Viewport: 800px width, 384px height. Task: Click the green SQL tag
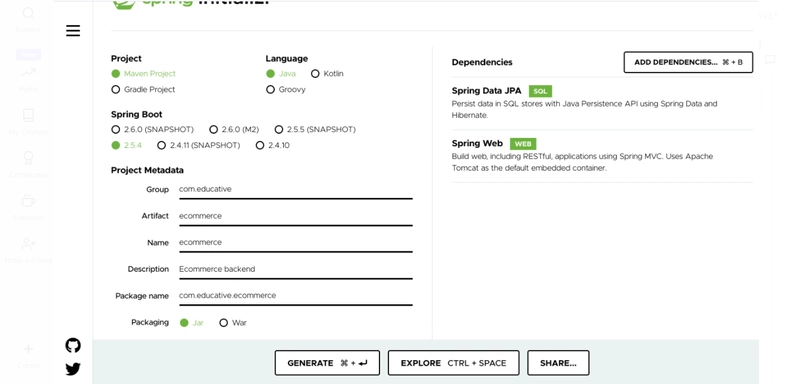click(x=540, y=91)
